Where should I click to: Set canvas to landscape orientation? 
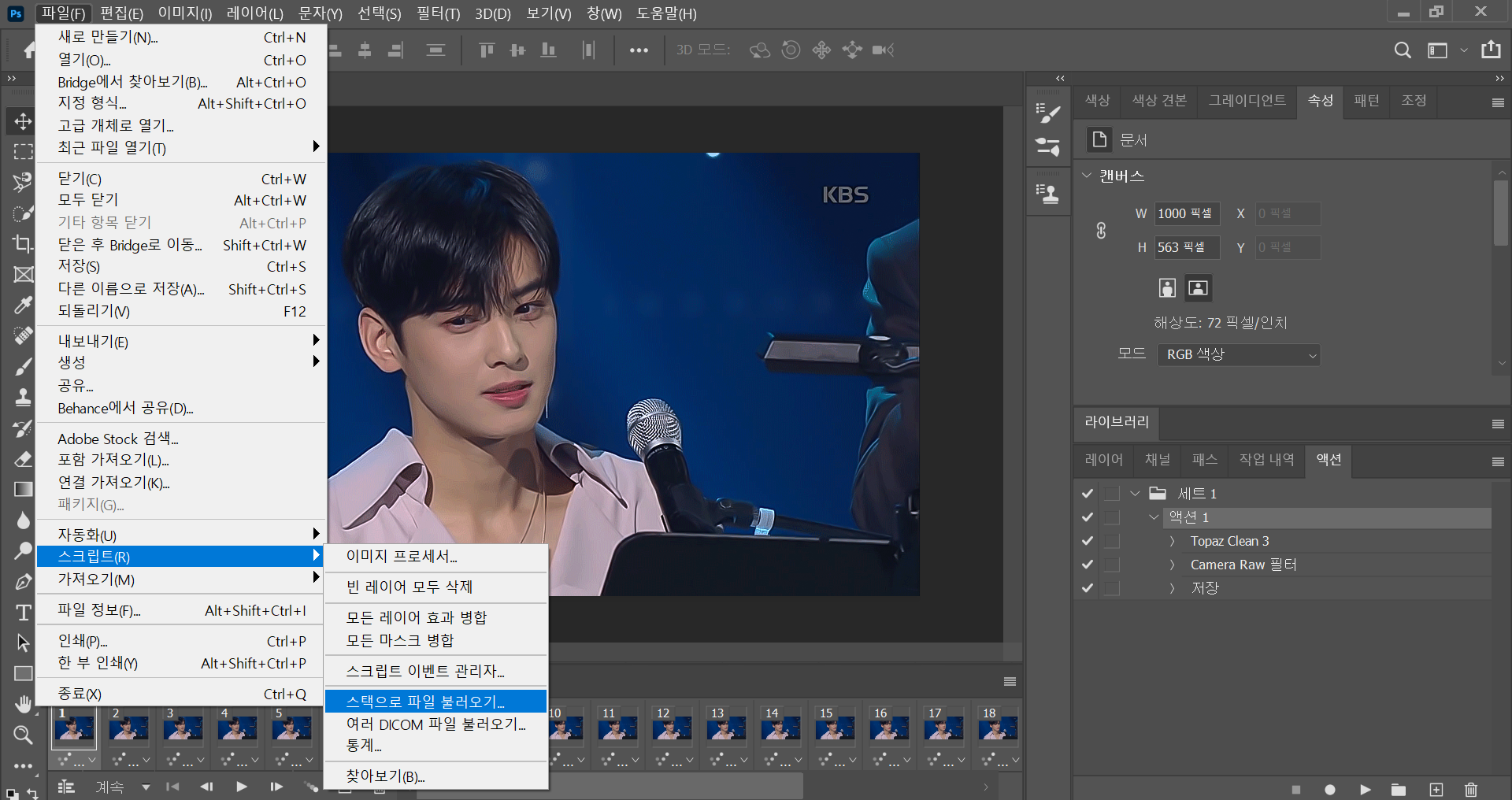1198,288
